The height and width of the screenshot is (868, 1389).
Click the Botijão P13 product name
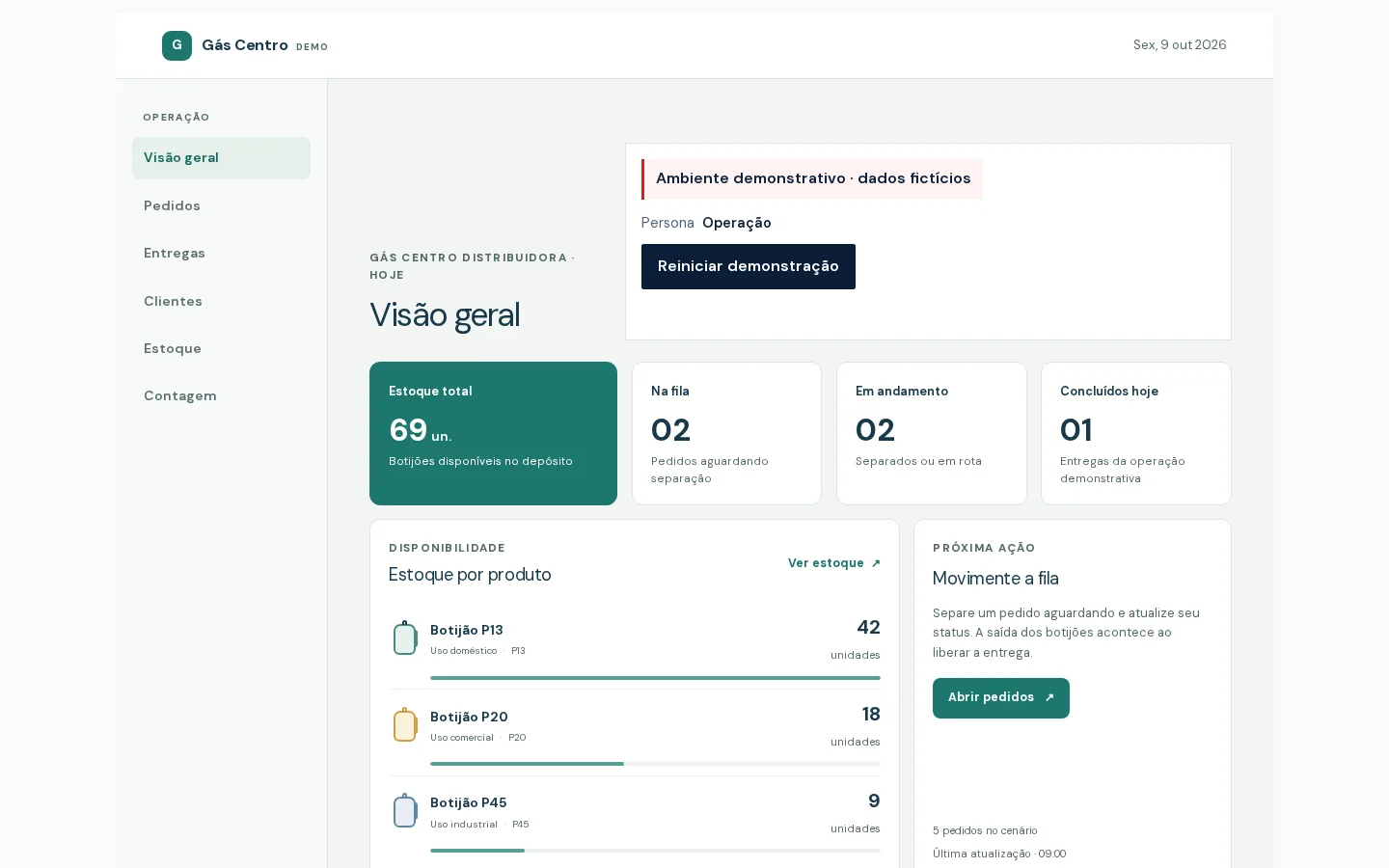[467, 630]
